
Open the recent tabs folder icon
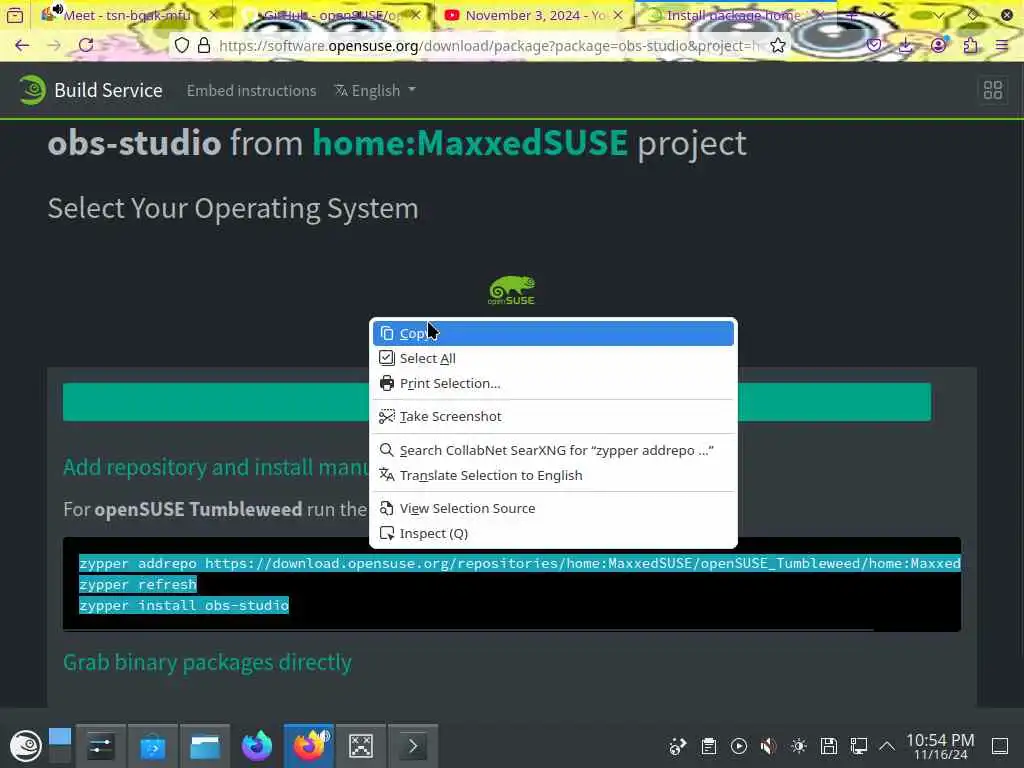tap(15, 15)
